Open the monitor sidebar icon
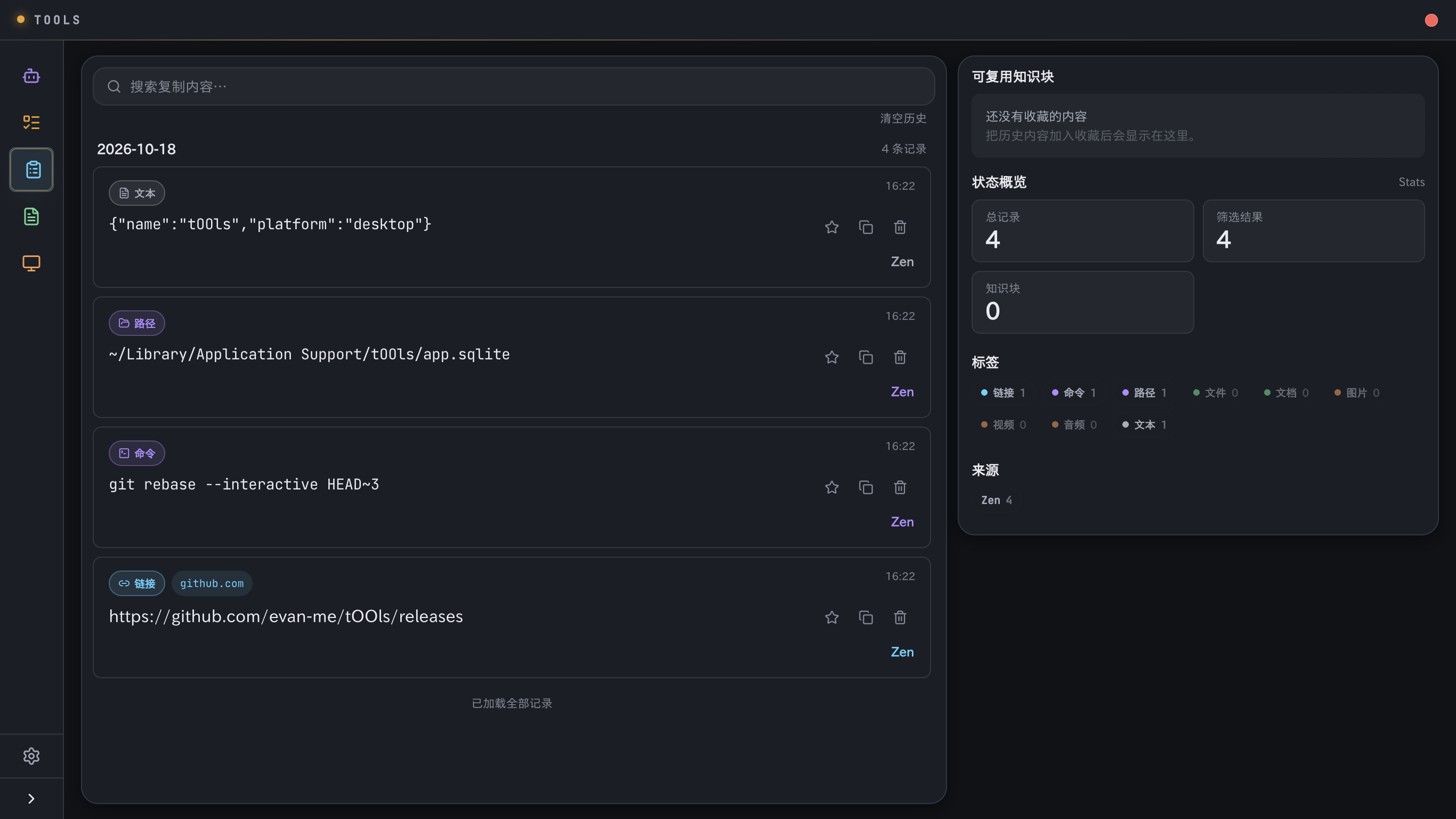The height and width of the screenshot is (819, 1456). point(31,263)
